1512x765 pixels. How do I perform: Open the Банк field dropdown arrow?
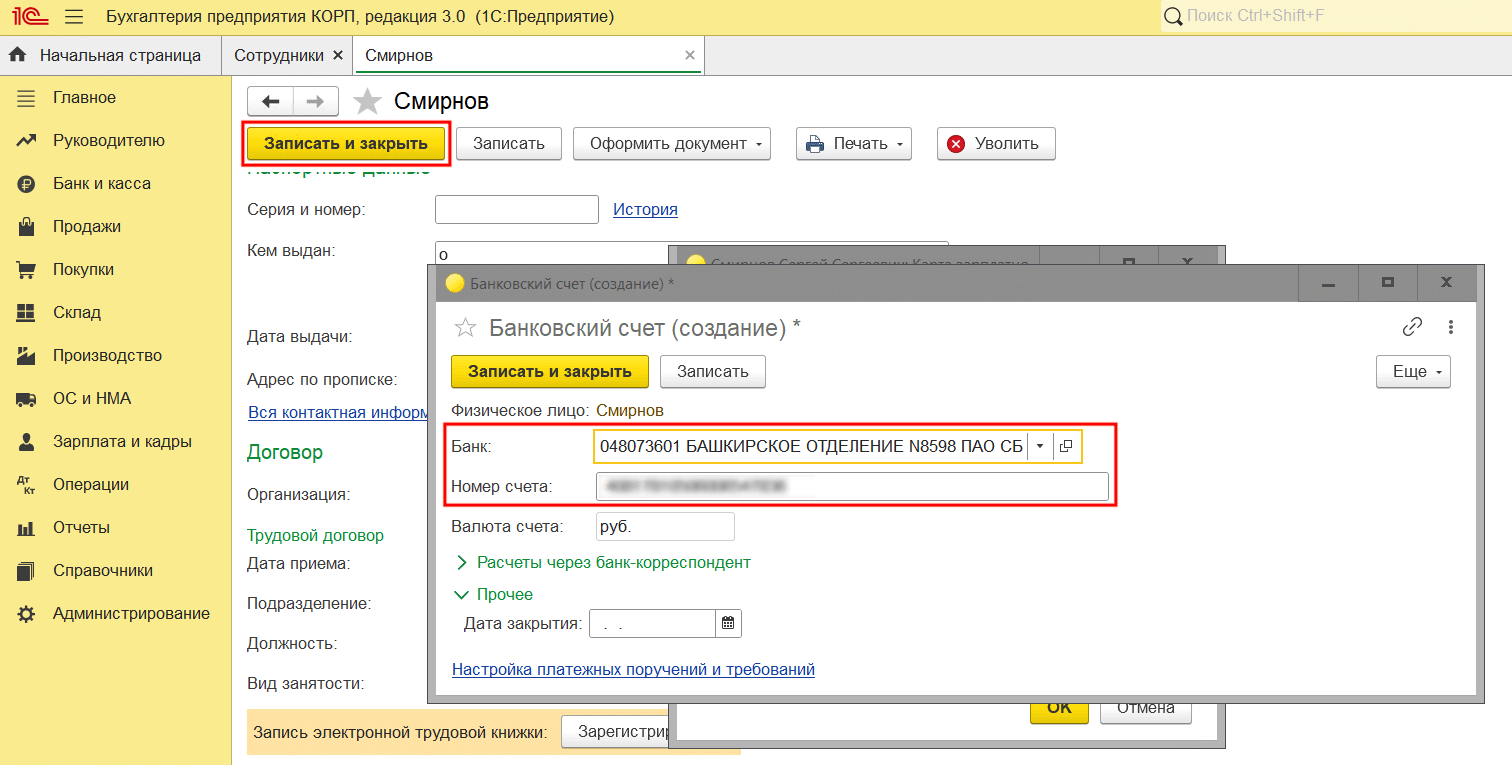click(1040, 446)
